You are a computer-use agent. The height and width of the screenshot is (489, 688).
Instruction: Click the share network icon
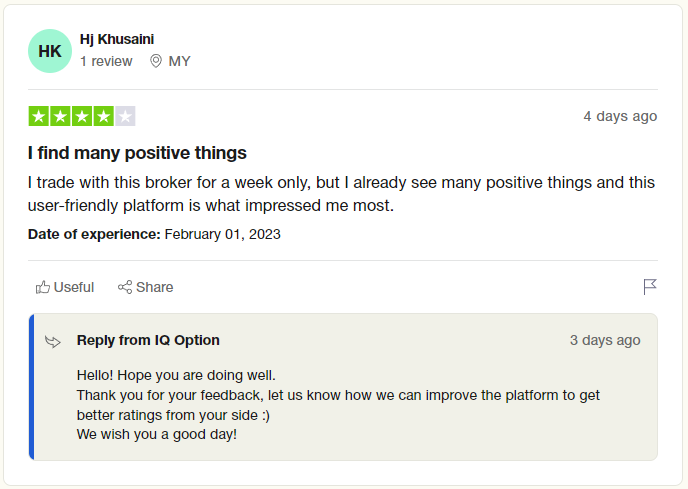tap(125, 287)
